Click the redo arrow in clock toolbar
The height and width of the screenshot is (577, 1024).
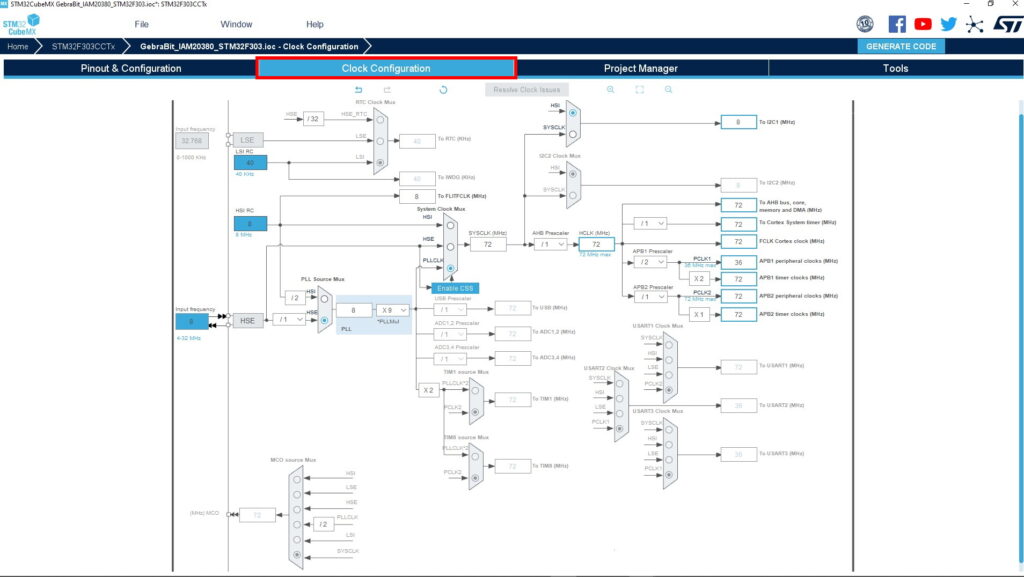[x=387, y=89]
